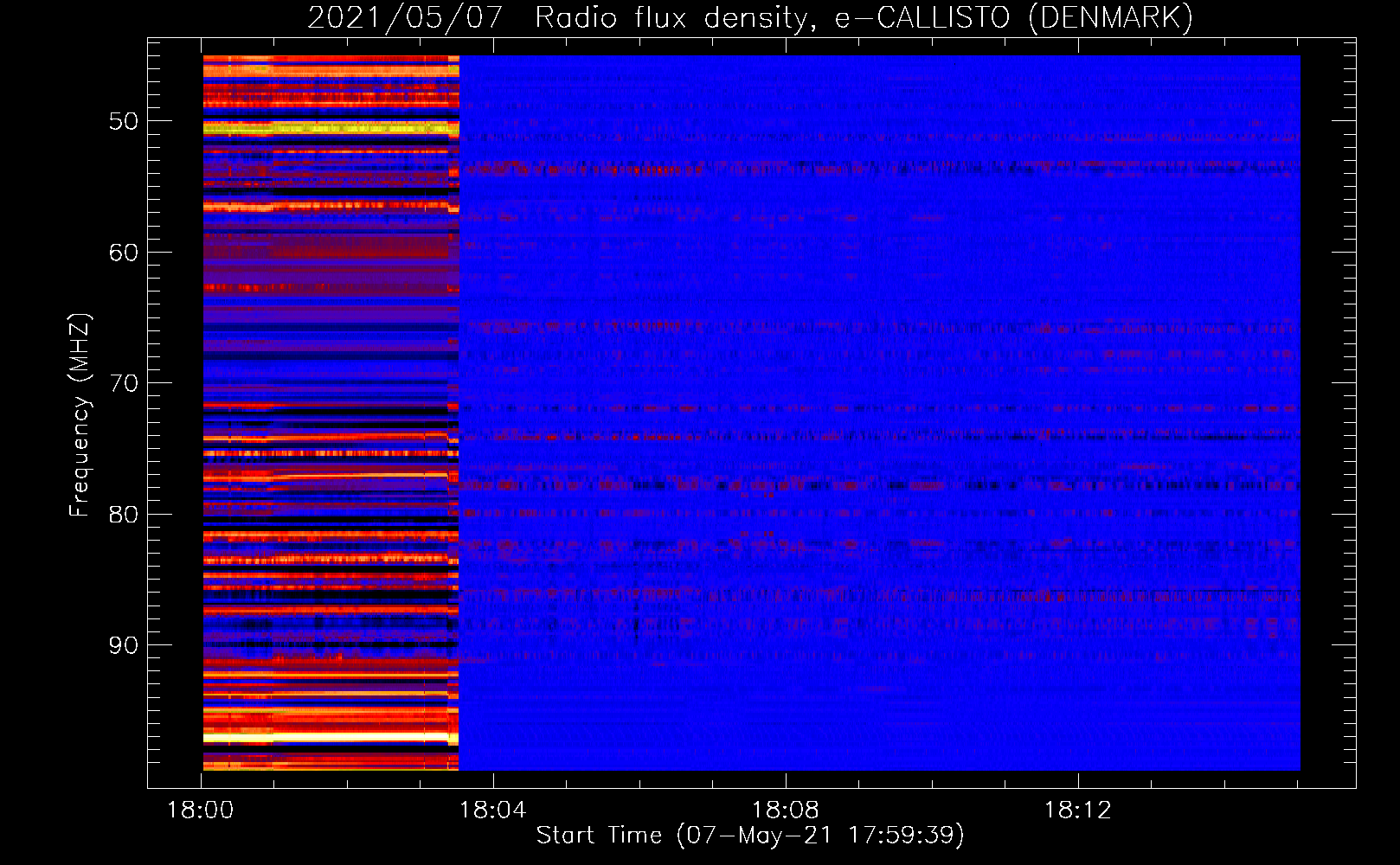
Task: Select the Frequency (MHZ) axis label
Action: click(x=79, y=415)
